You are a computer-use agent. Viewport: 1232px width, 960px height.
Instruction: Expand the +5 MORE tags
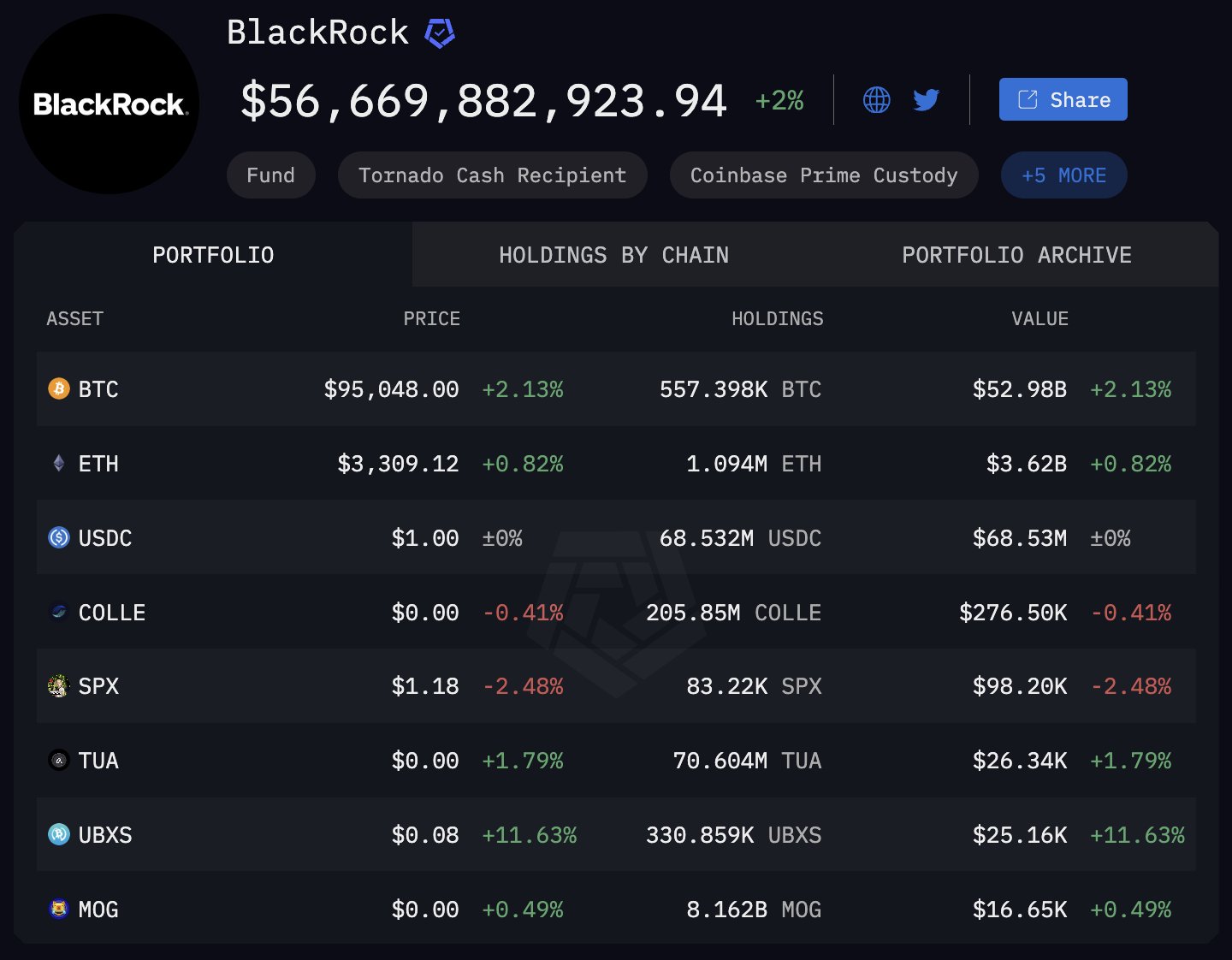pyautogui.click(x=1063, y=175)
